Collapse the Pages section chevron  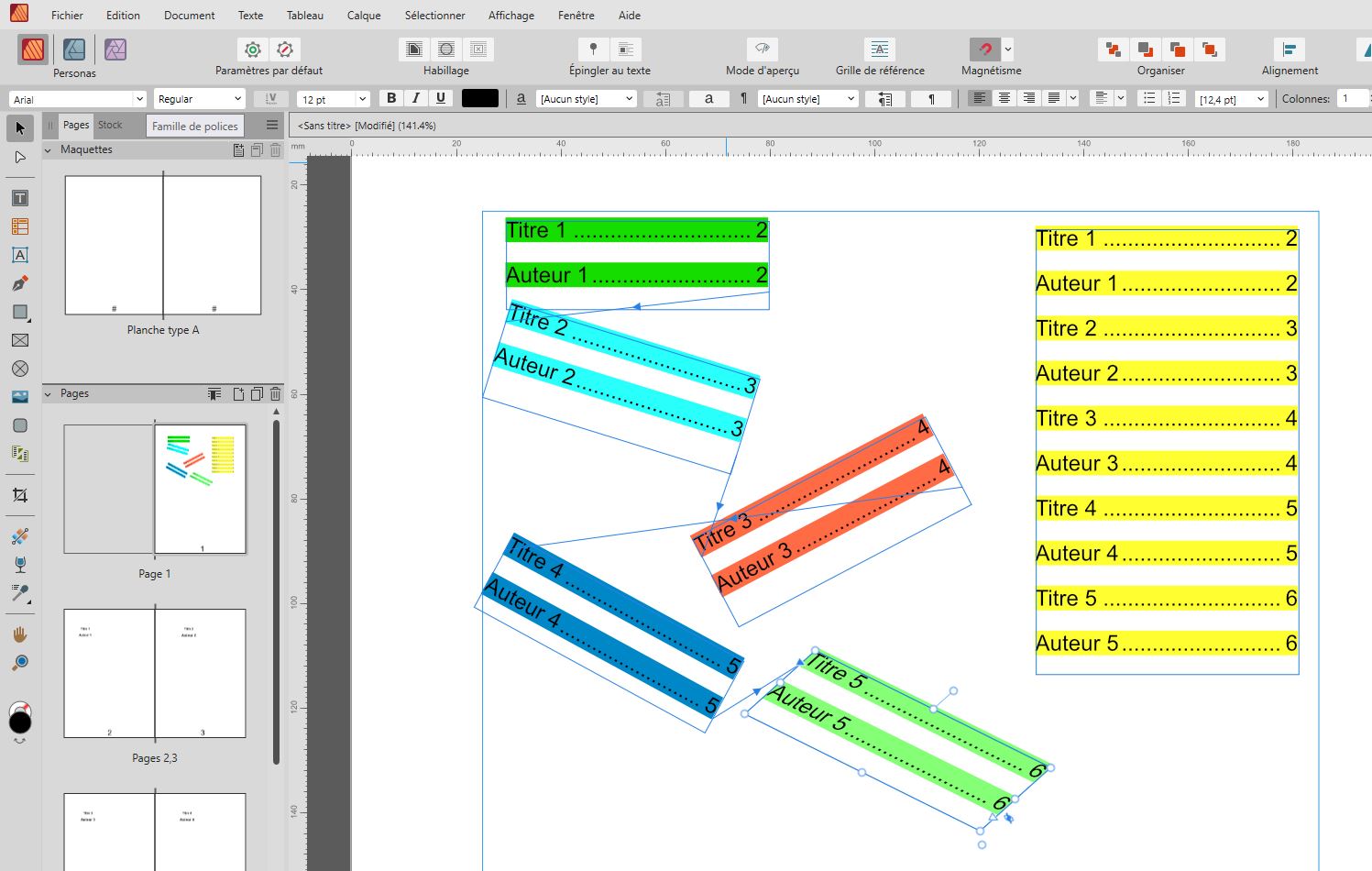coord(48,394)
